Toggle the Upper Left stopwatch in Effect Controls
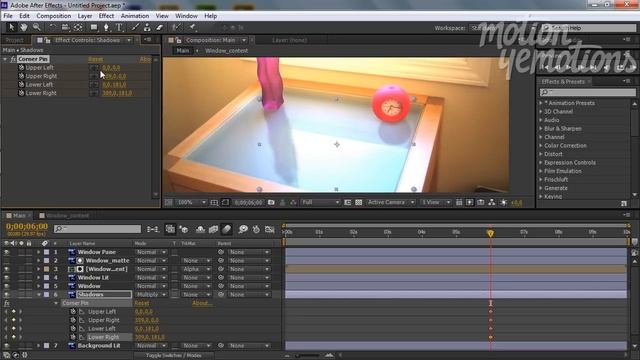This screenshot has height=360, width=640. [x=21, y=68]
